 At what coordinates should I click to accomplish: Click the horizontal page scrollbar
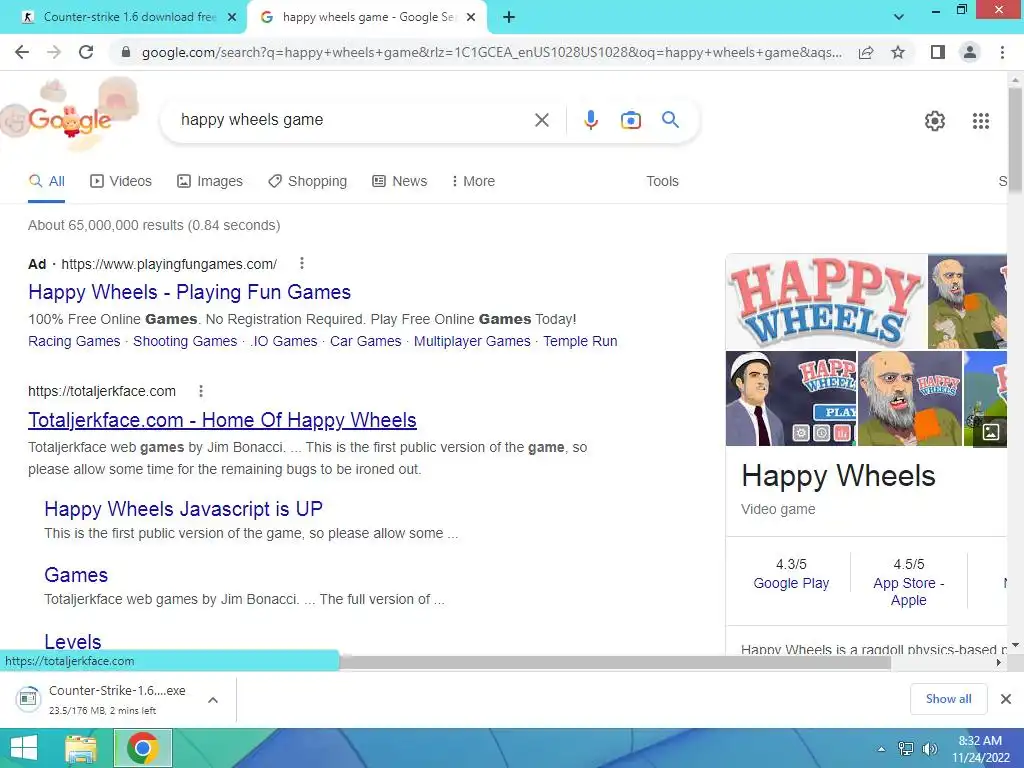tap(615, 662)
